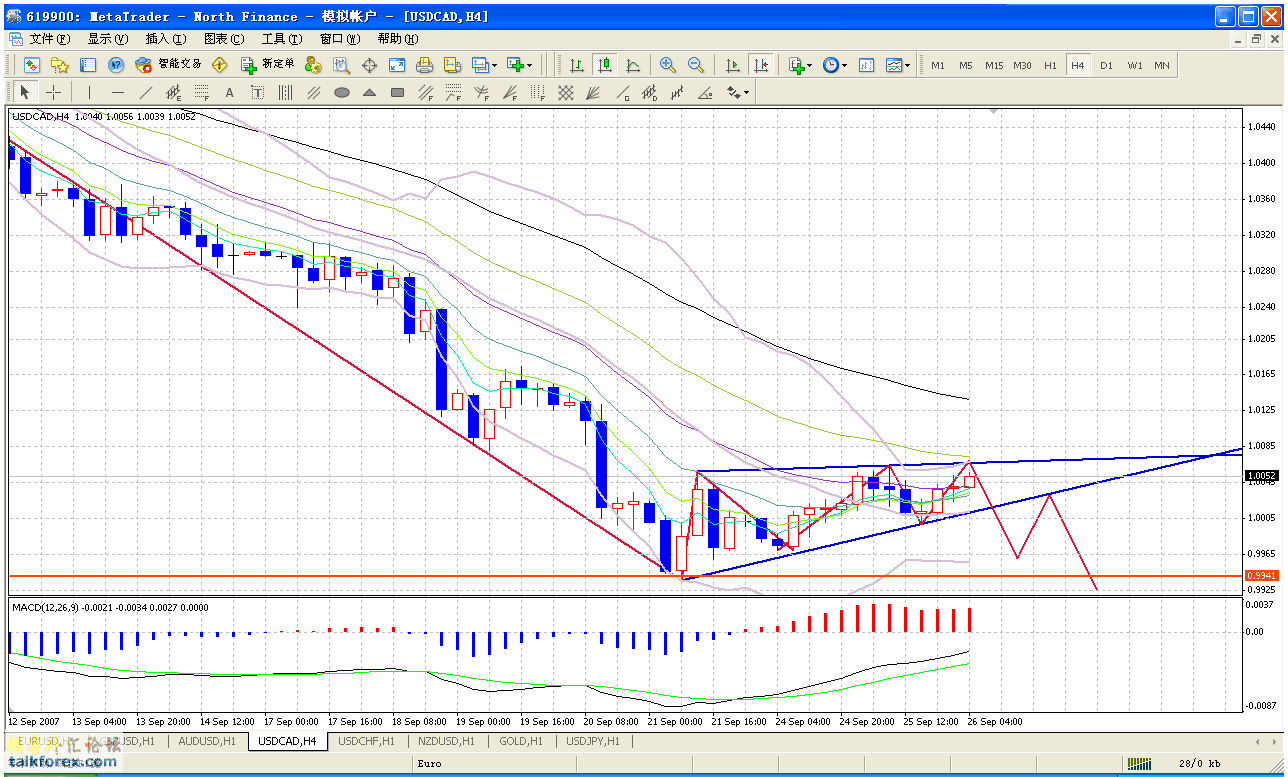Select the MN monthly timeframe
The width and height of the screenshot is (1288, 777).
click(x=1162, y=65)
